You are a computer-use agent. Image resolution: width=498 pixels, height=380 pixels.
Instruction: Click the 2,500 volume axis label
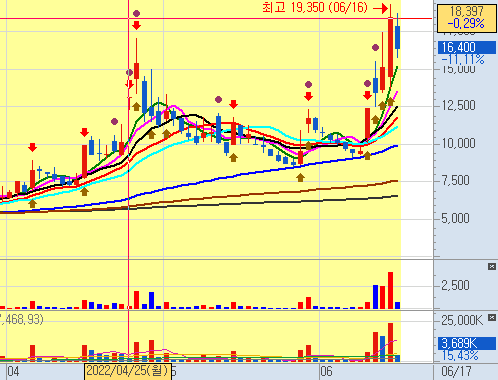point(455,286)
